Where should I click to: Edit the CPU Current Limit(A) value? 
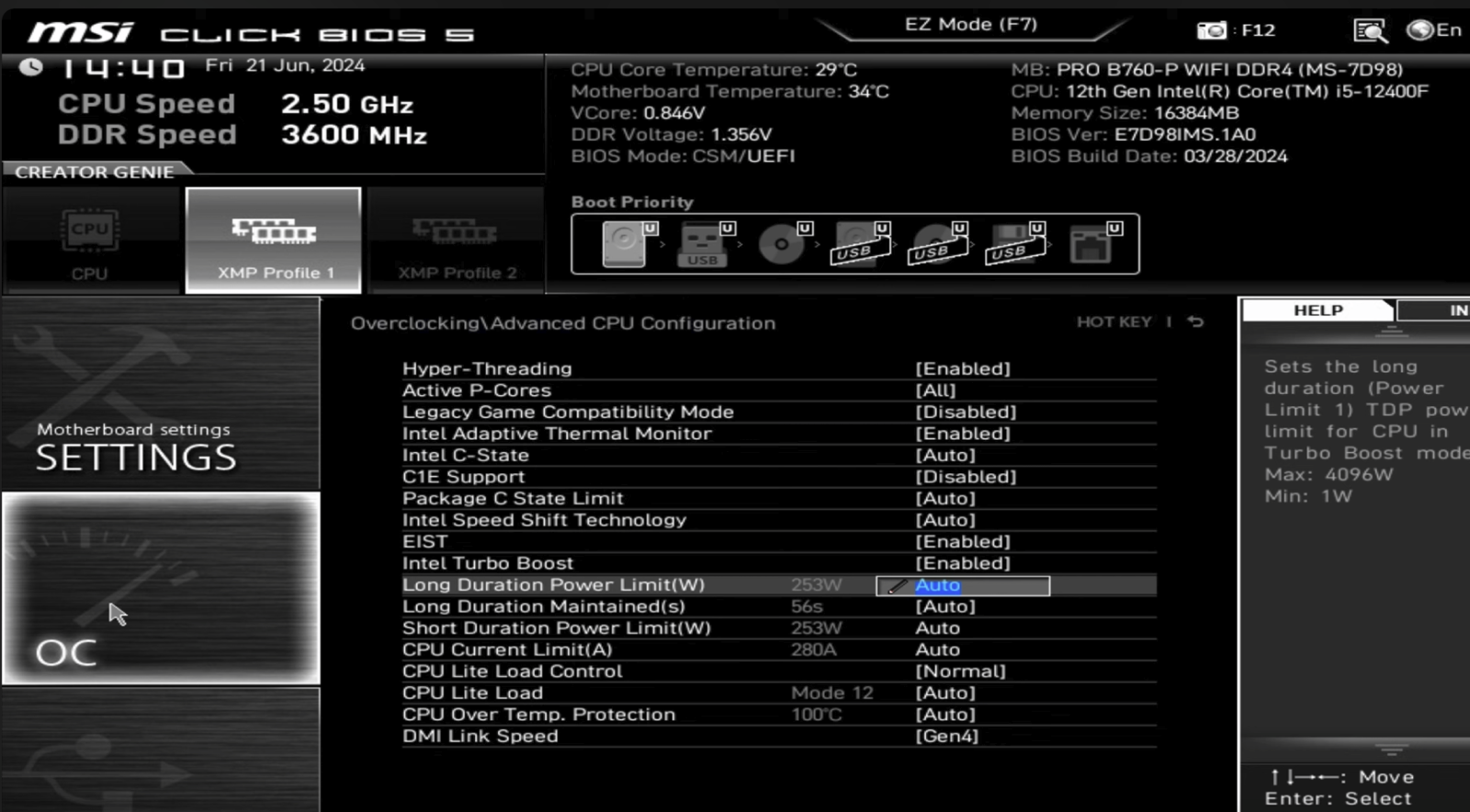point(779,649)
